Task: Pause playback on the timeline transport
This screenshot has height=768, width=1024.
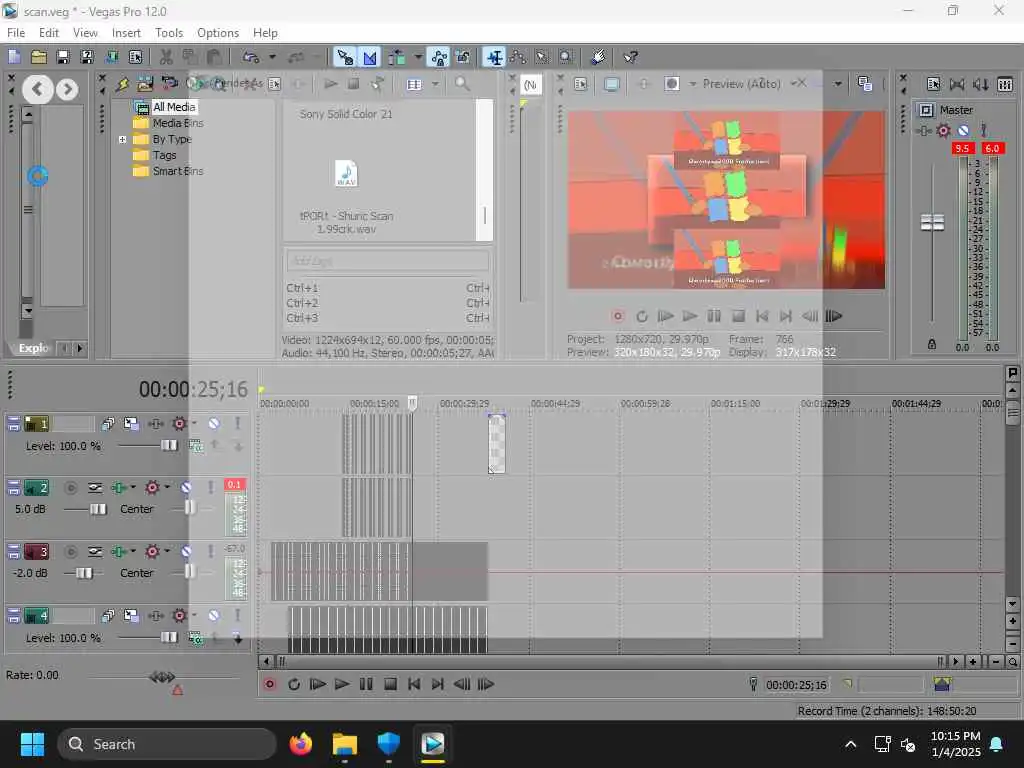Action: tap(366, 684)
